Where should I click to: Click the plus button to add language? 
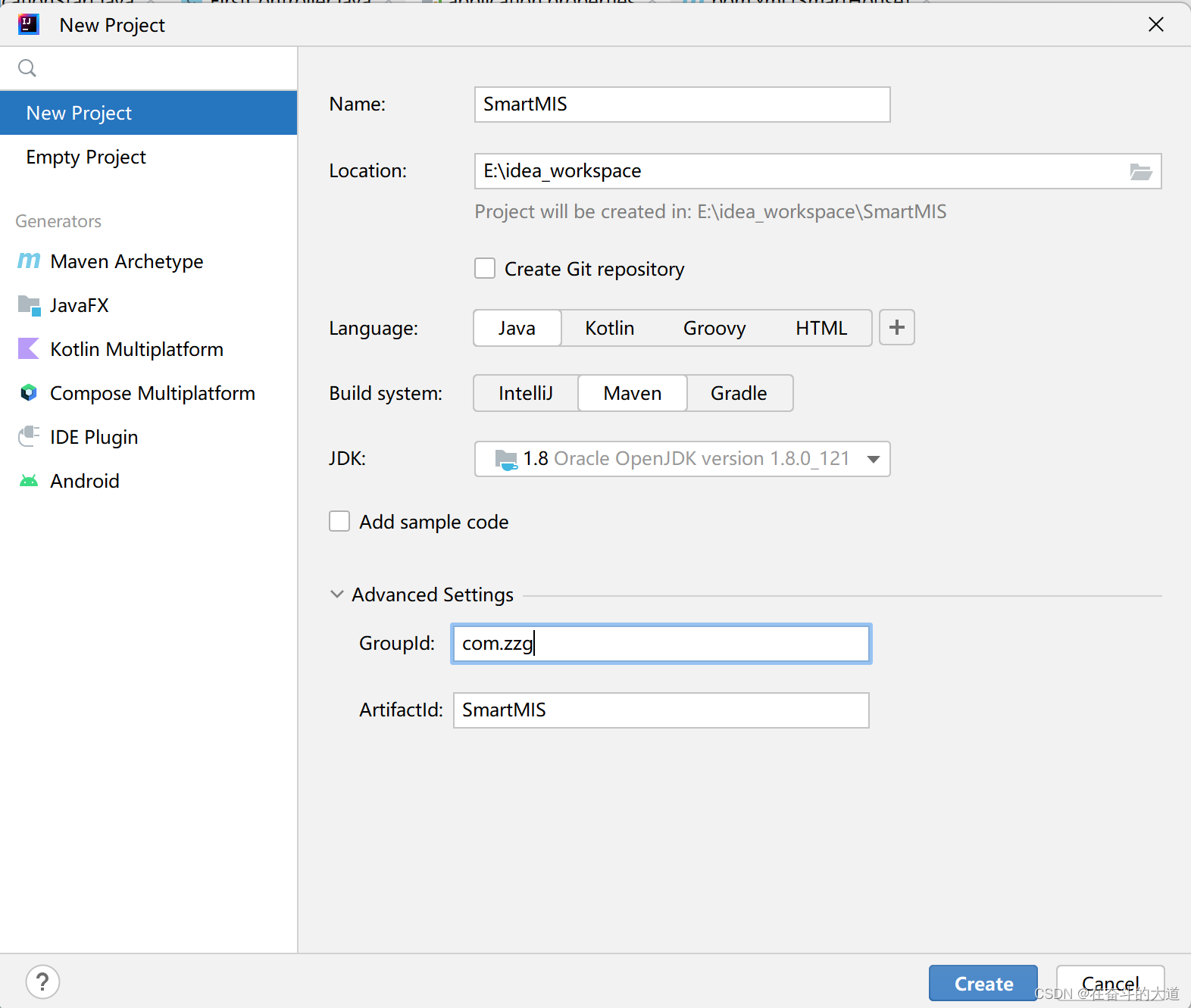coord(897,327)
